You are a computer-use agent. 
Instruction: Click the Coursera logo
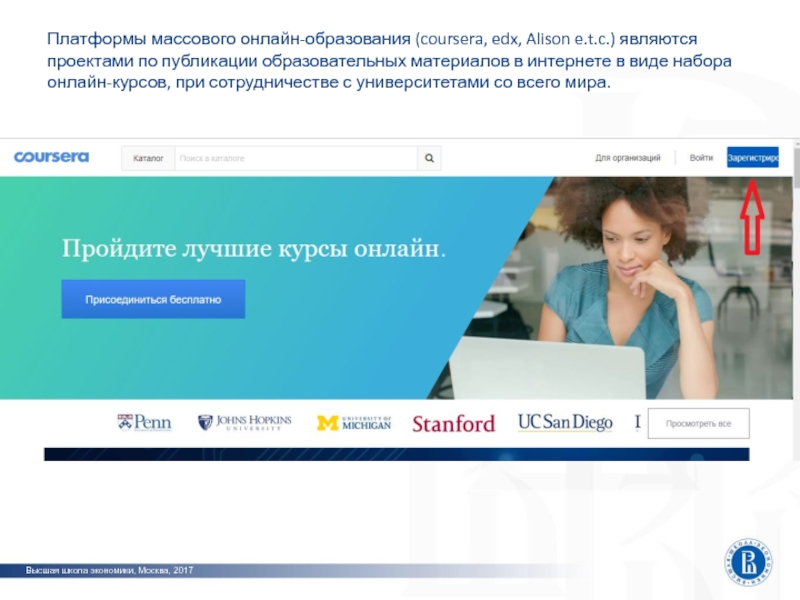pos(51,157)
